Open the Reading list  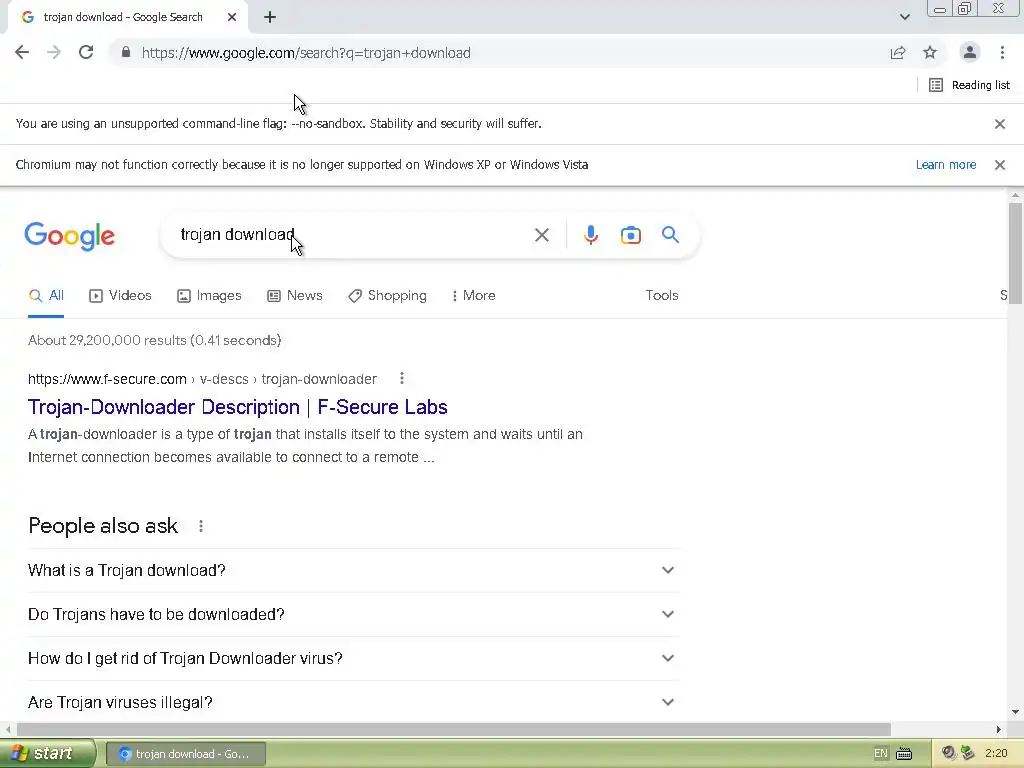tap(969, 85)
